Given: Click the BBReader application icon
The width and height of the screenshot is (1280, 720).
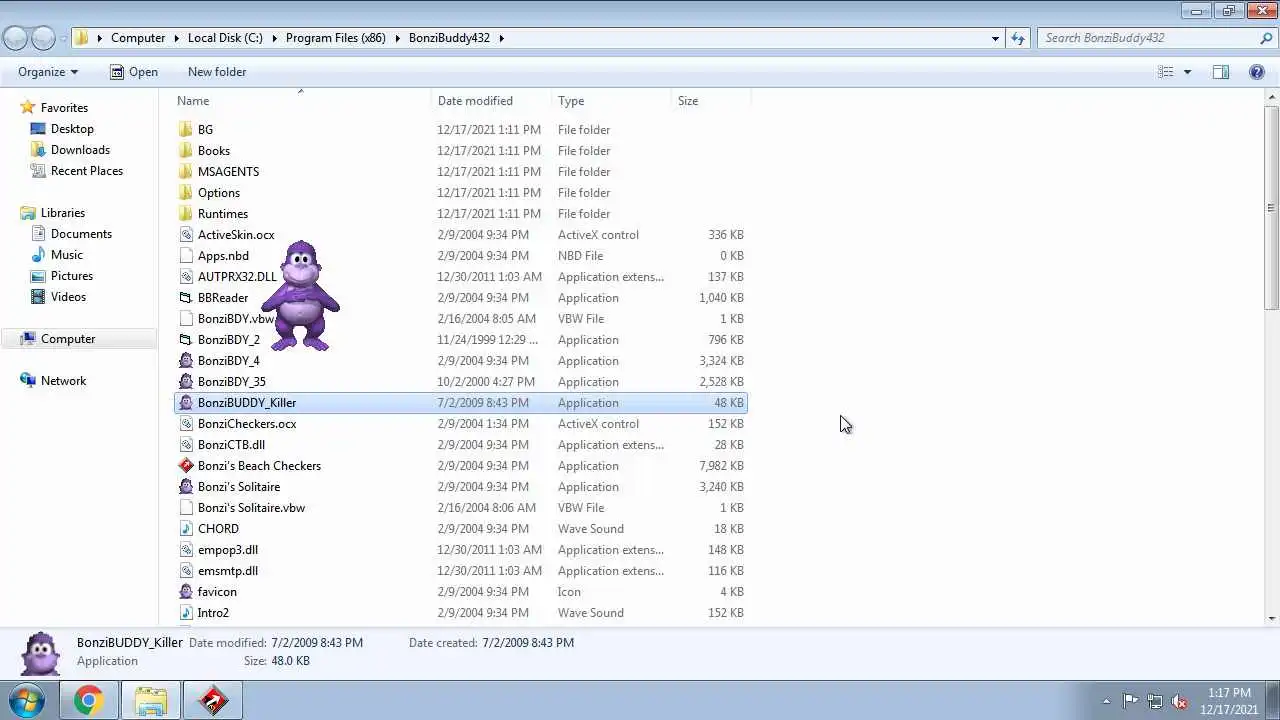Looking at the screenshot, I should point(185,297).
